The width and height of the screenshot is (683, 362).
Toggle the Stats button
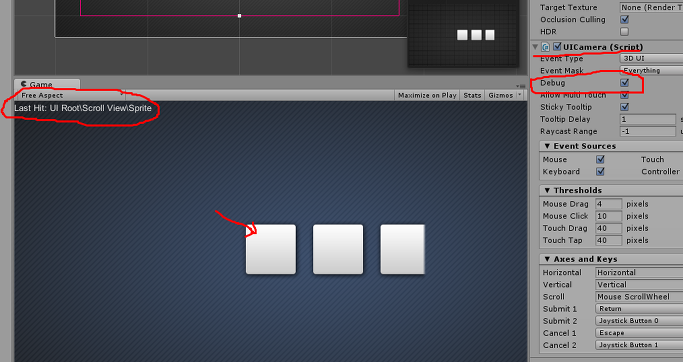coord(472,95)
